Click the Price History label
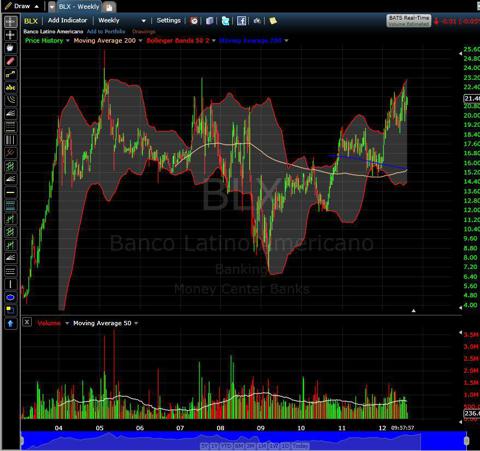The height and width of the screenshot is (451, 480). point(44,40)
